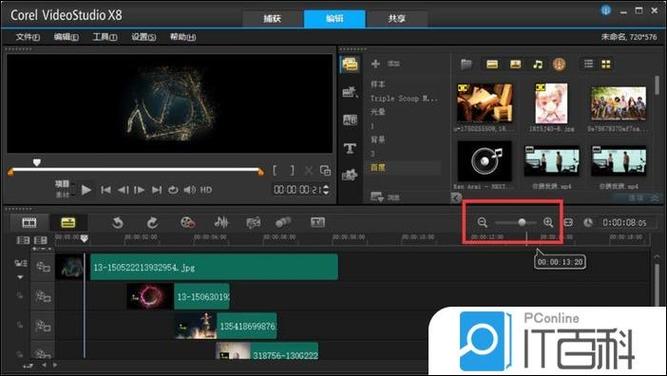Open the 设置 menu
This screenshot has width=667, height=376.
[143, 37]
